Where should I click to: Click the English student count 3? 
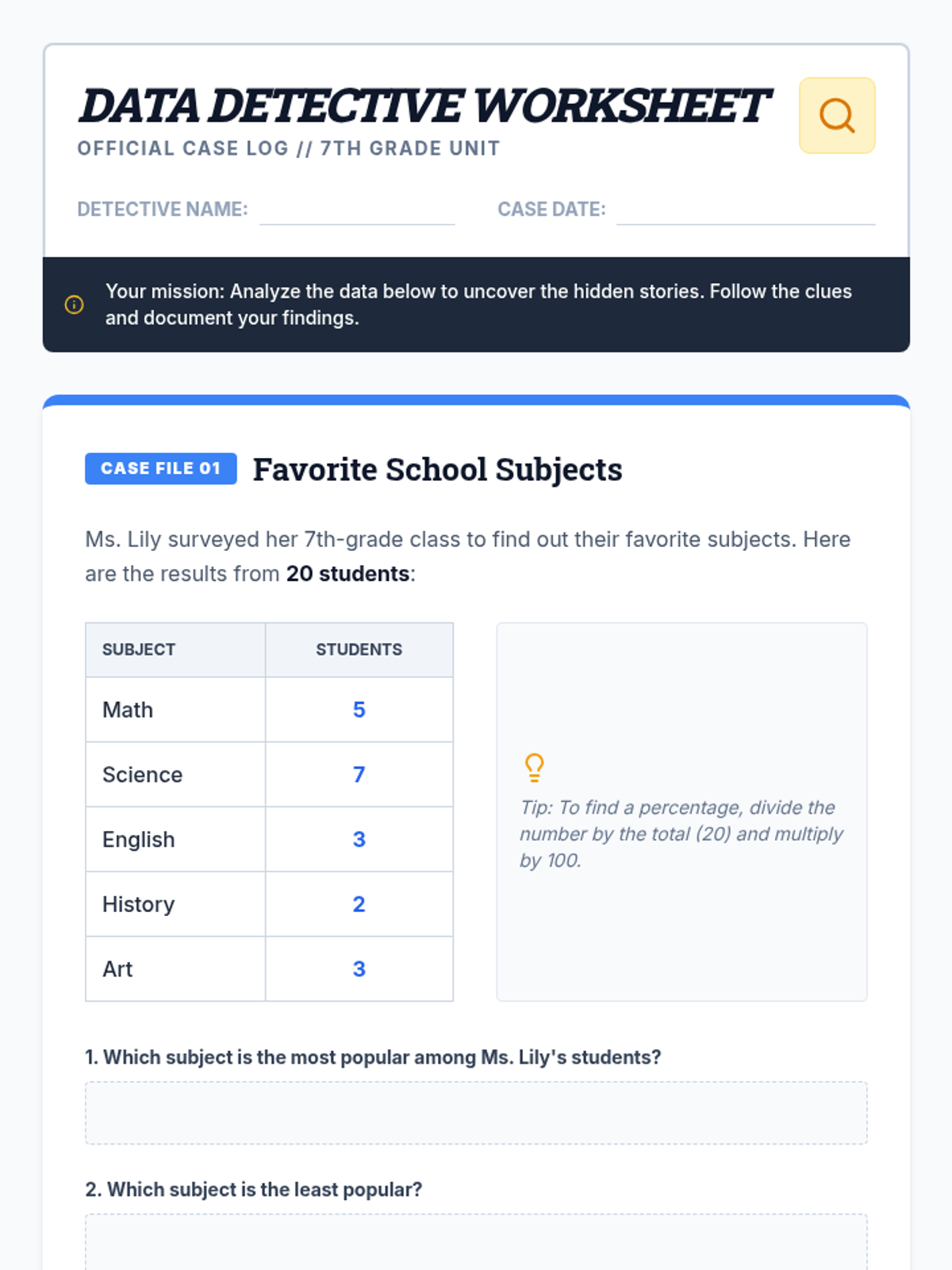click(359, 840)
